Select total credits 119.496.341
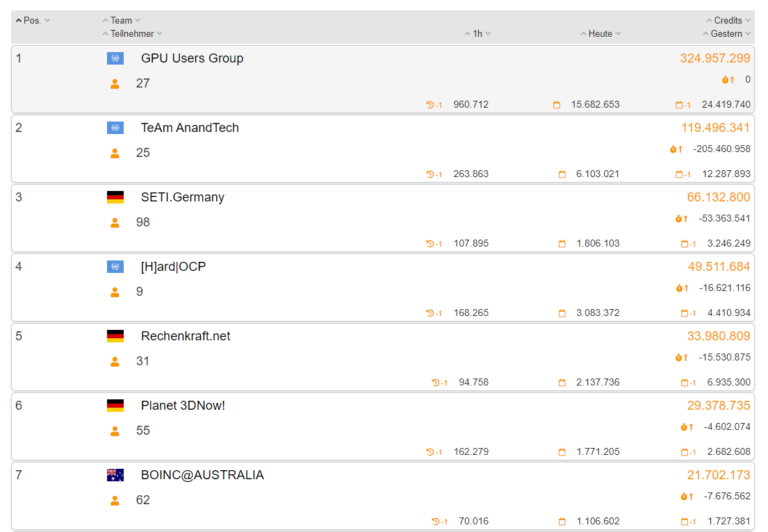Screen dimensions: 768x532 point(716,128)
